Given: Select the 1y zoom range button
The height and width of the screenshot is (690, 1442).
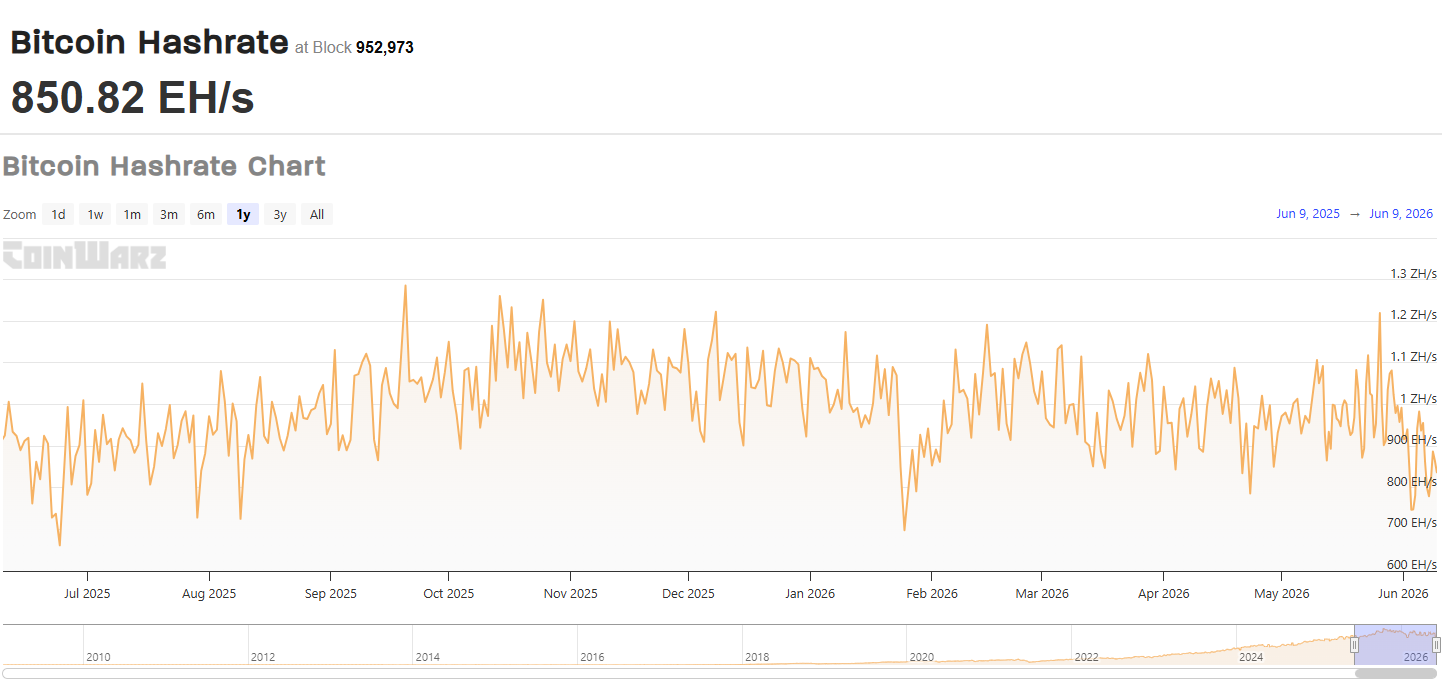Looking at the screenshot, I should 243,214.
